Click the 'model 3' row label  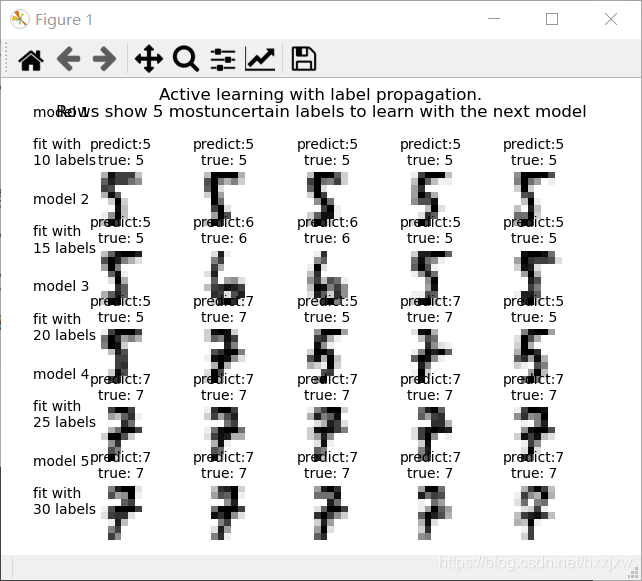tap(61, 286)
